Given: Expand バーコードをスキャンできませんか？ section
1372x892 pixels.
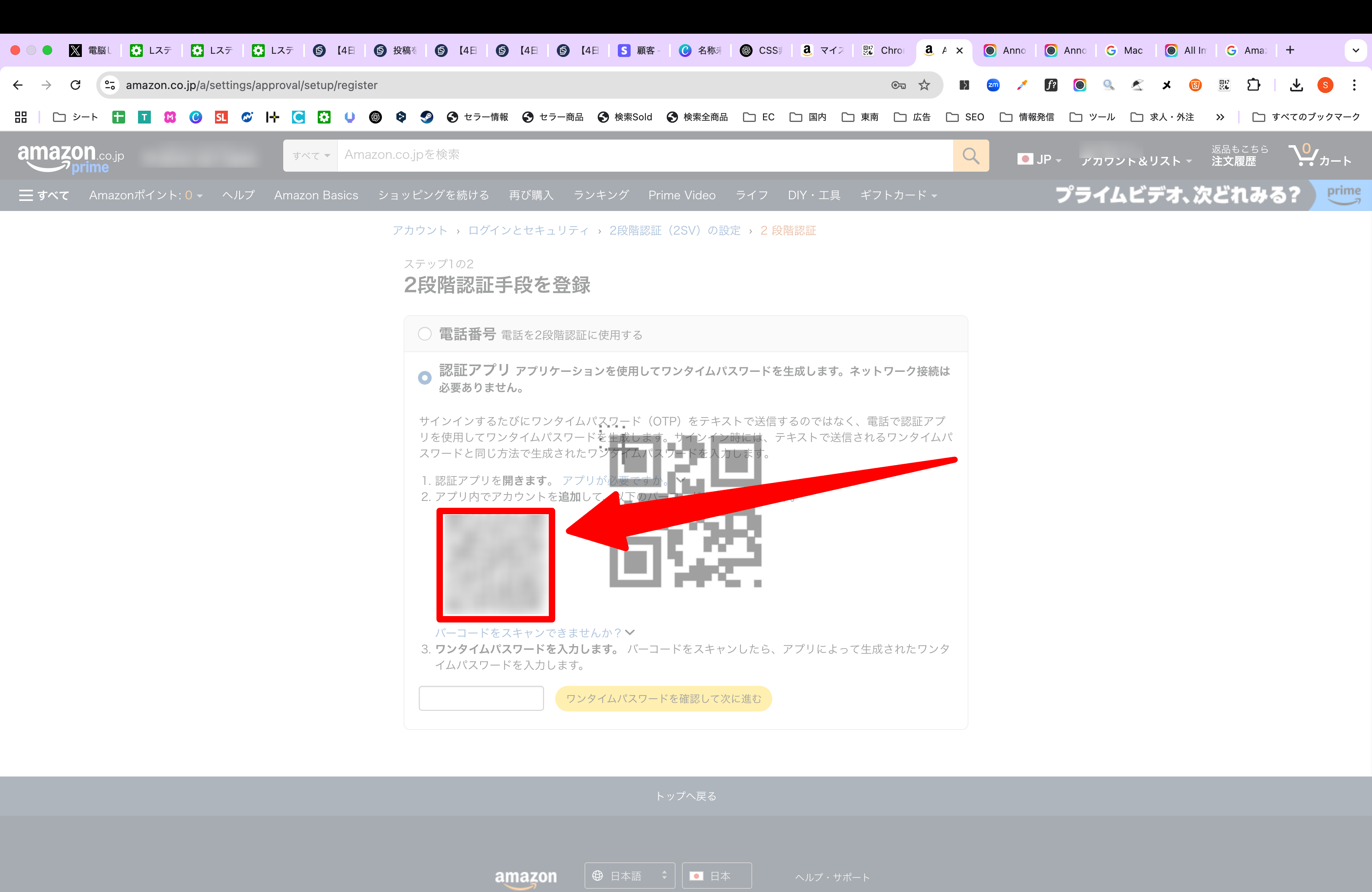Looking at the screenshot, I should coord(534,633).
